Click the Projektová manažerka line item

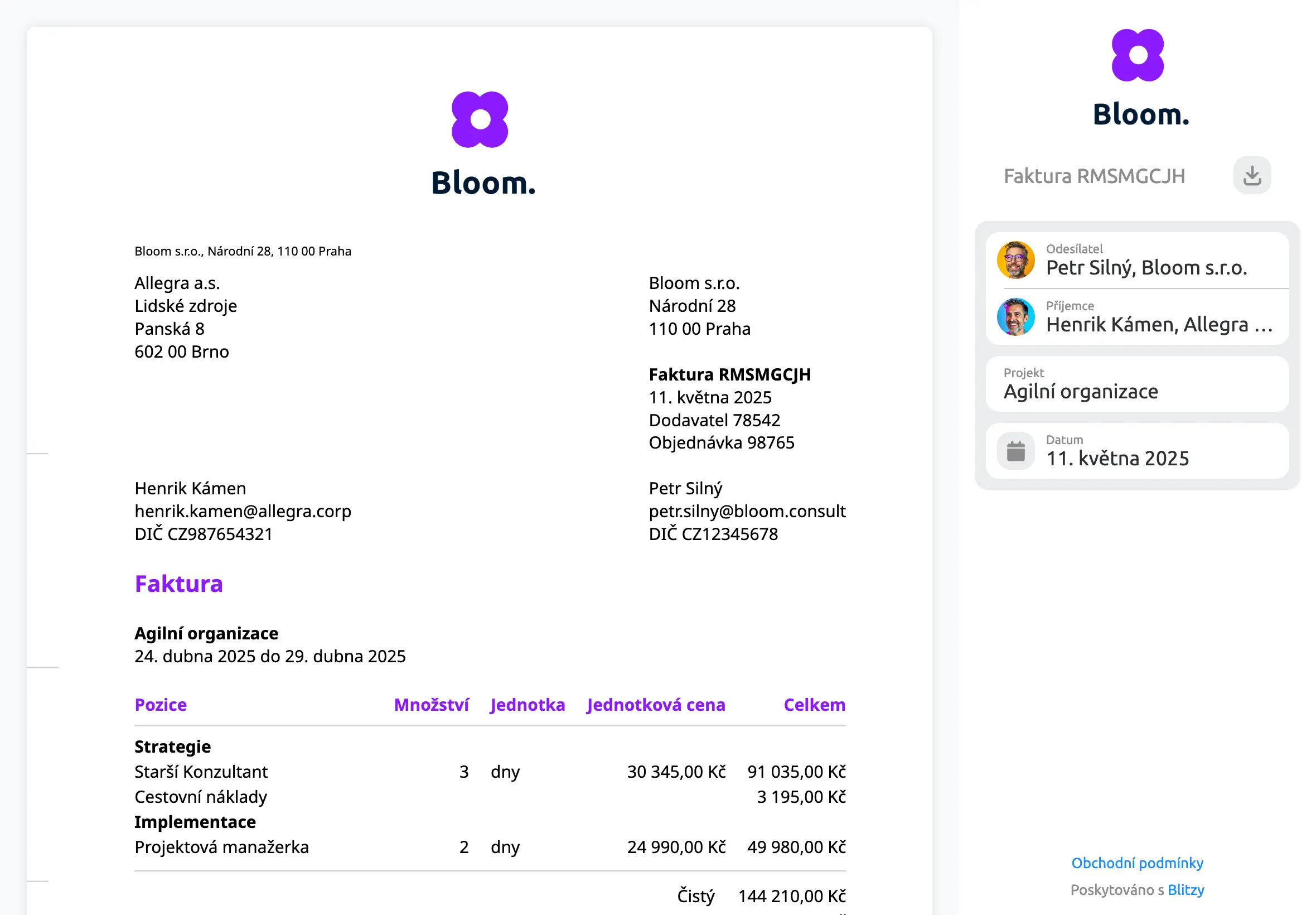(x=222, y=847)
